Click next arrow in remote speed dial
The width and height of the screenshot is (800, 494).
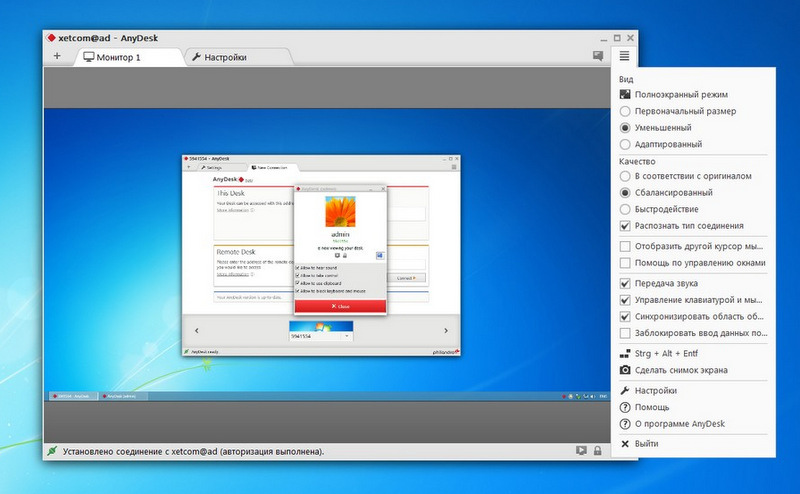click(x=445, y=331)
